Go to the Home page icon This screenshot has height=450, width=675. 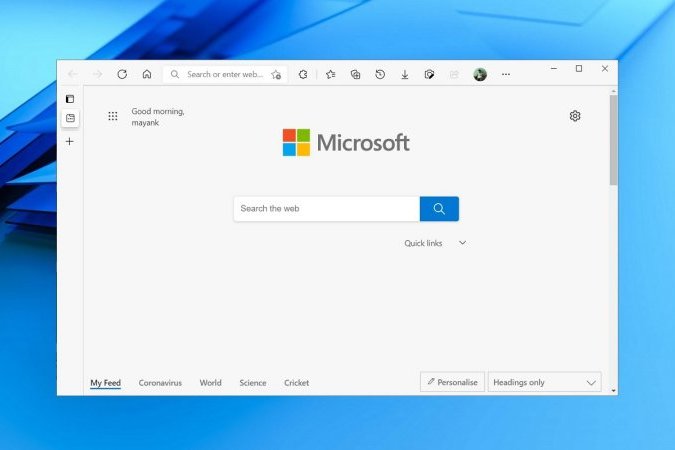(147, 74)
